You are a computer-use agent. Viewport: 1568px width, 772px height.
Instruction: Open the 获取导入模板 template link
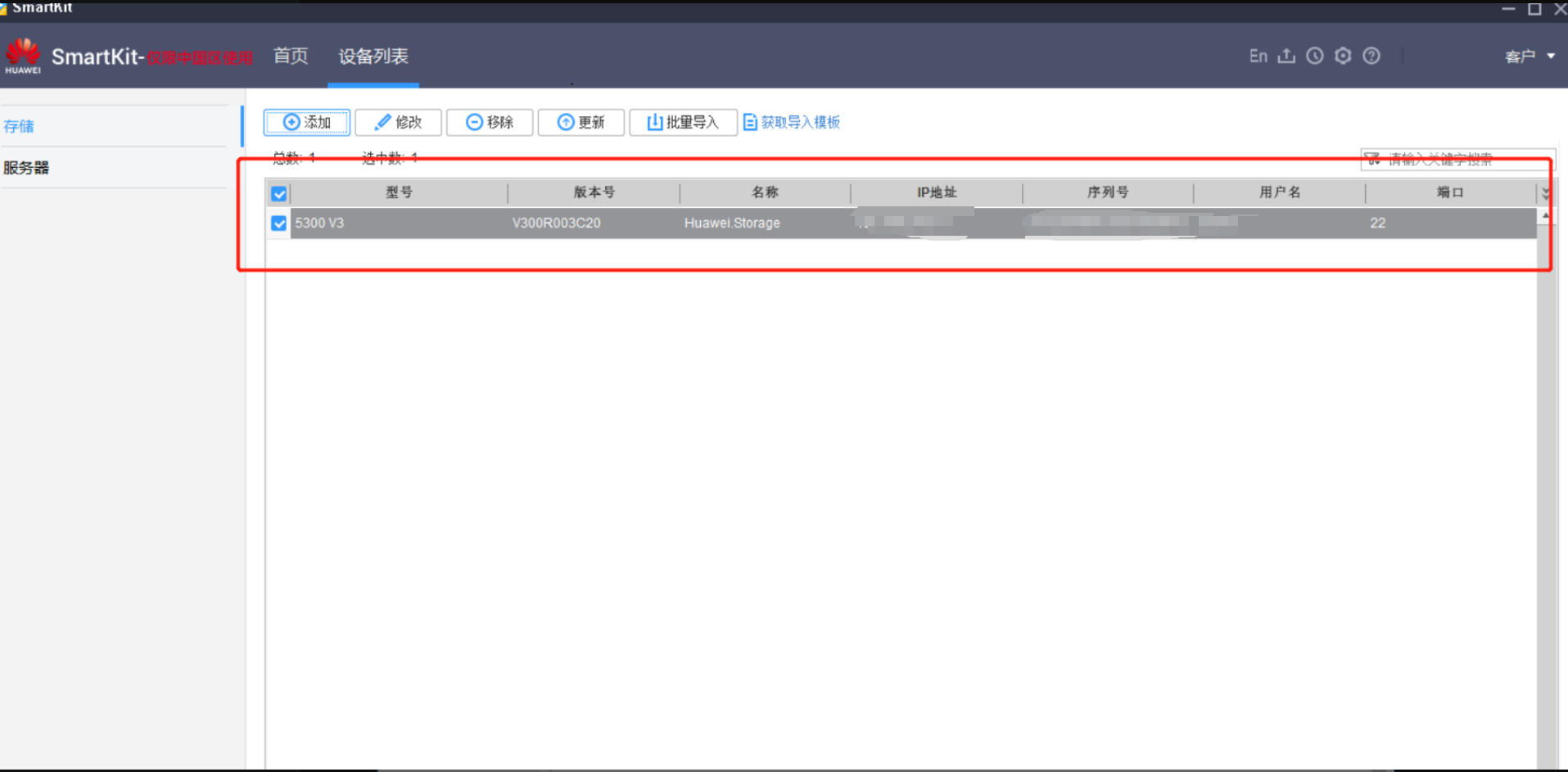[x=792, y=122]
